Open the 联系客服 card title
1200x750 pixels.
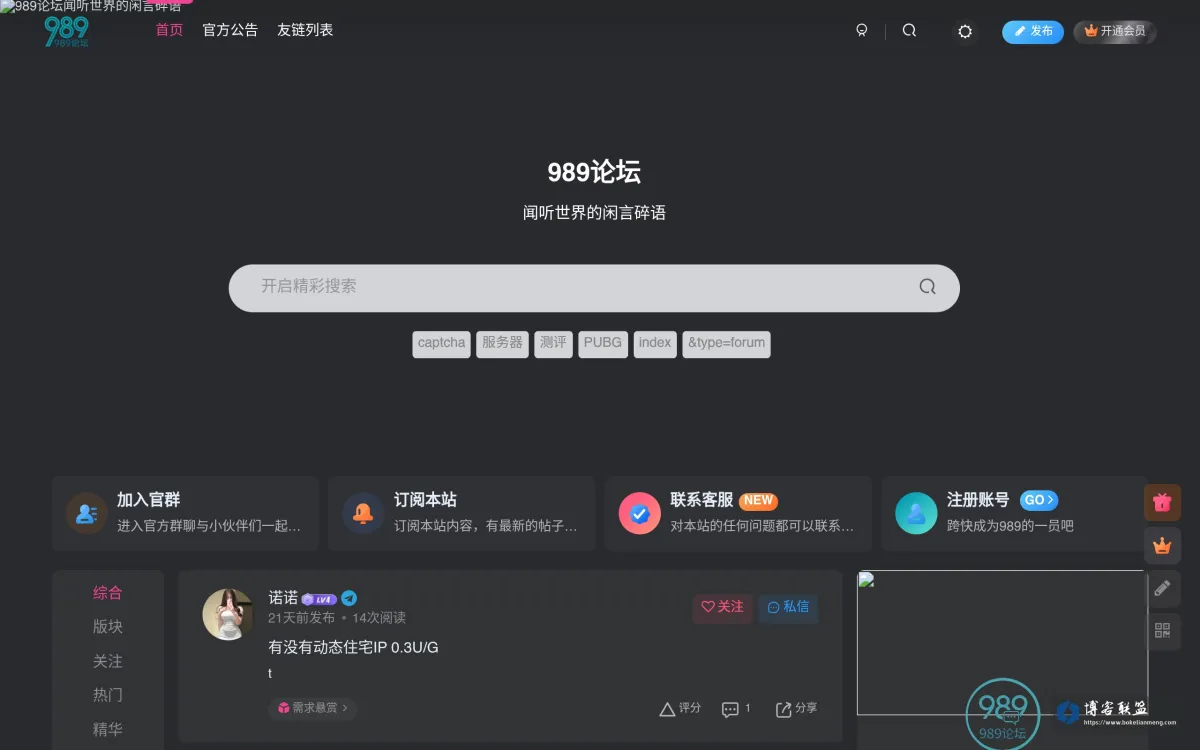702,500
